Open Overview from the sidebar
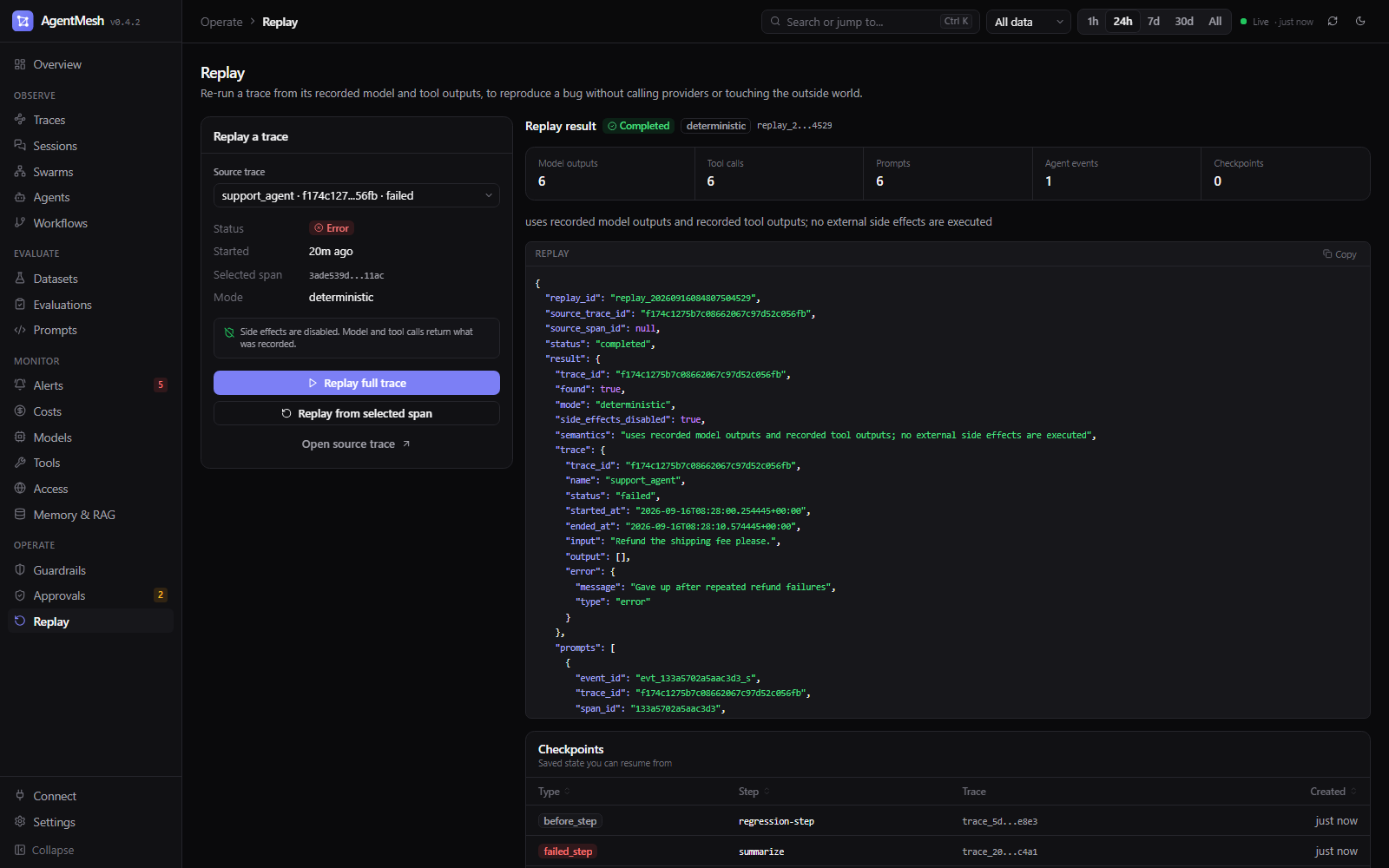 pyautogui.click(x=90, y=64)
